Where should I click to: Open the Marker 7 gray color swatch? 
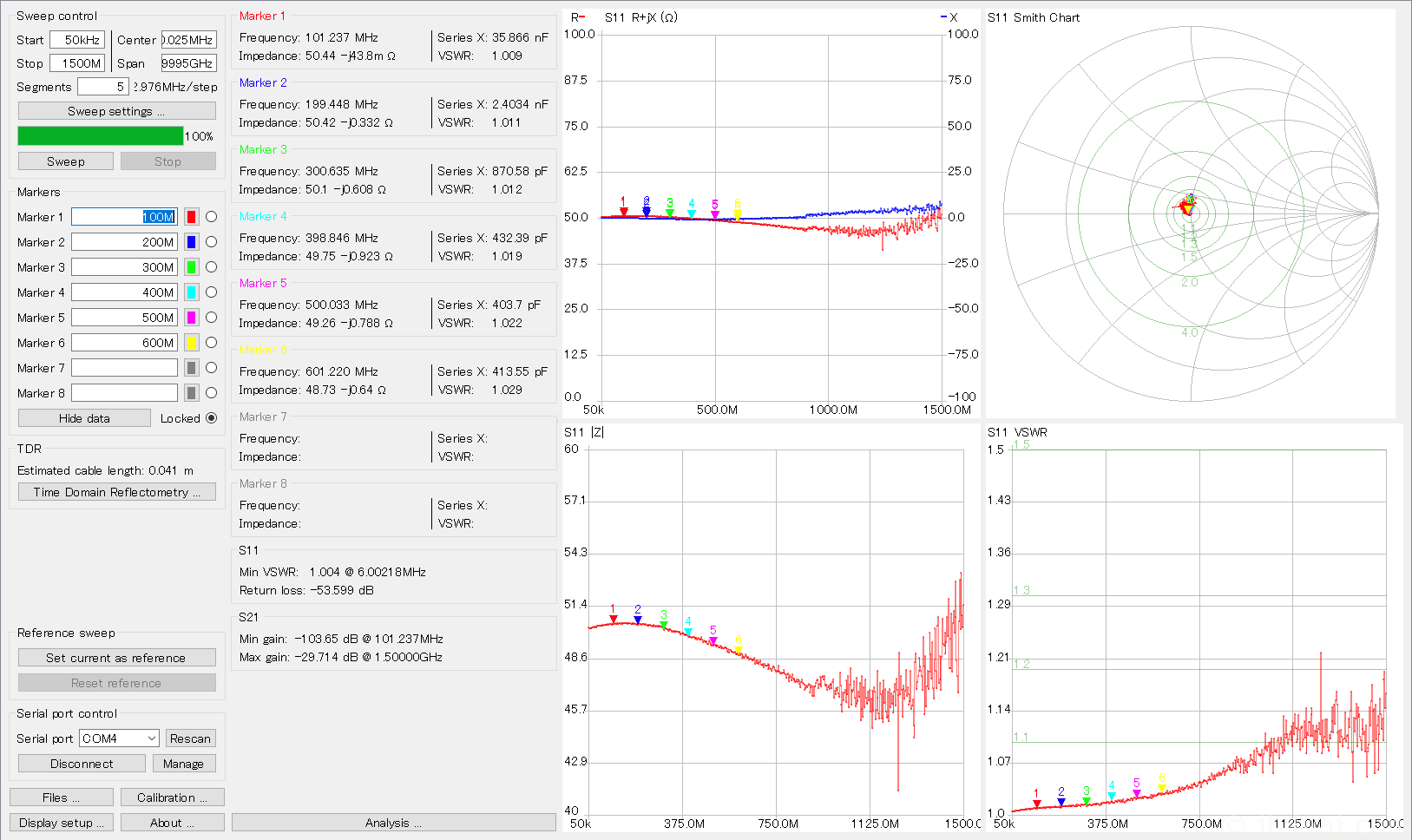(x=192, y=368)
